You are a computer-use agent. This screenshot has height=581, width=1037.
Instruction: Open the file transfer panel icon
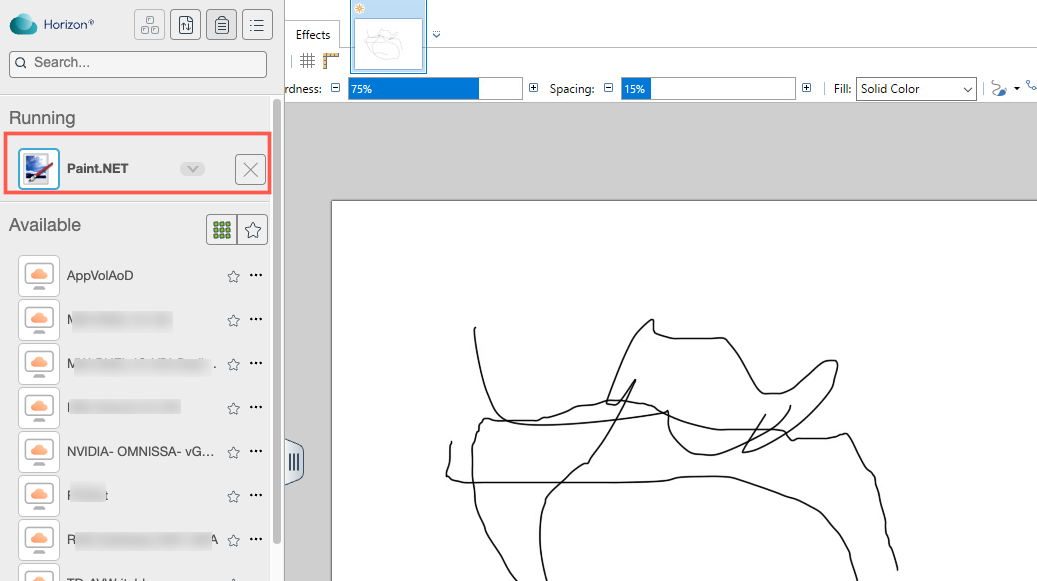click(185, 25)
